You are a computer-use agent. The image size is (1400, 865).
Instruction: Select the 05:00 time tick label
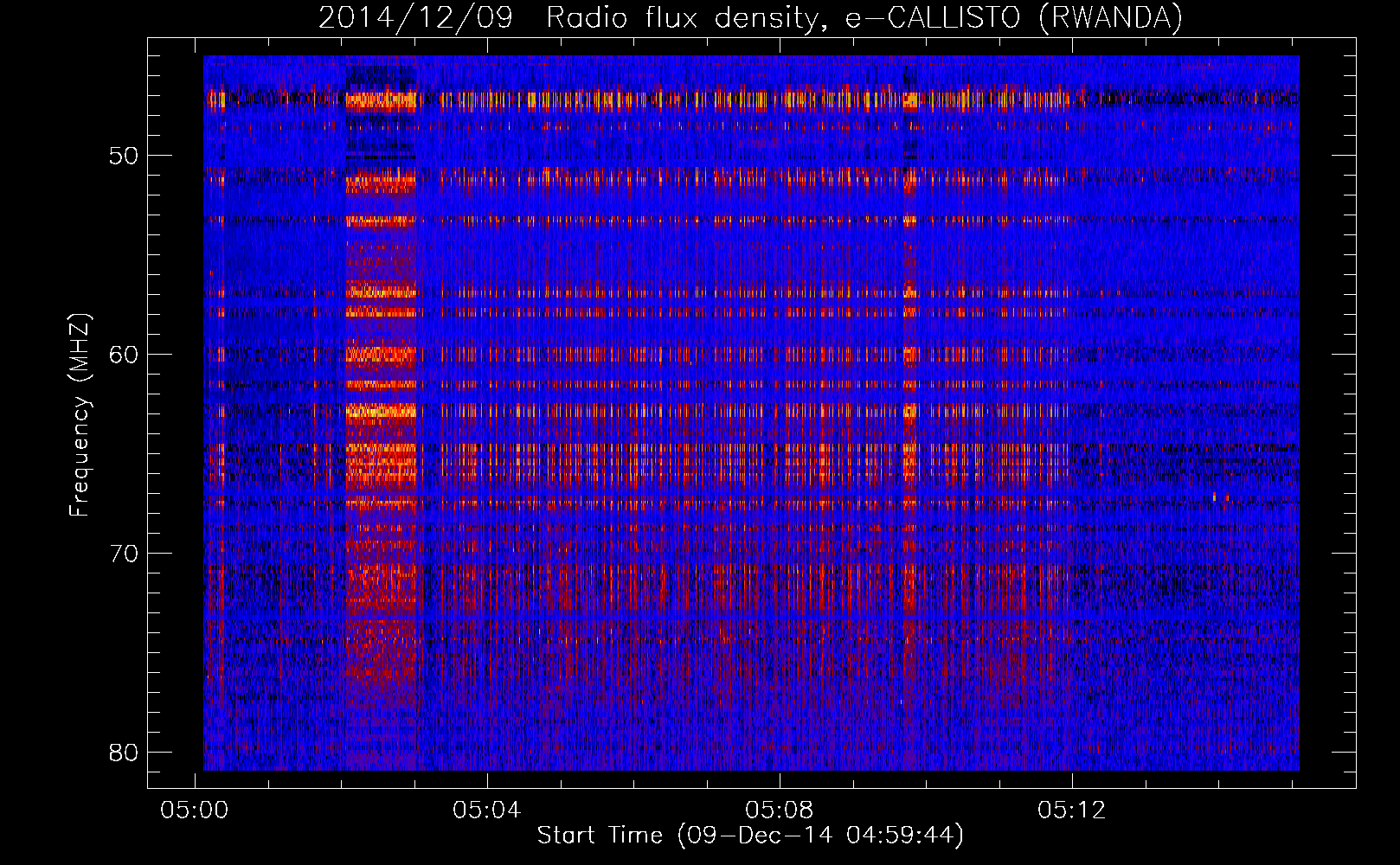pos(195,811)
